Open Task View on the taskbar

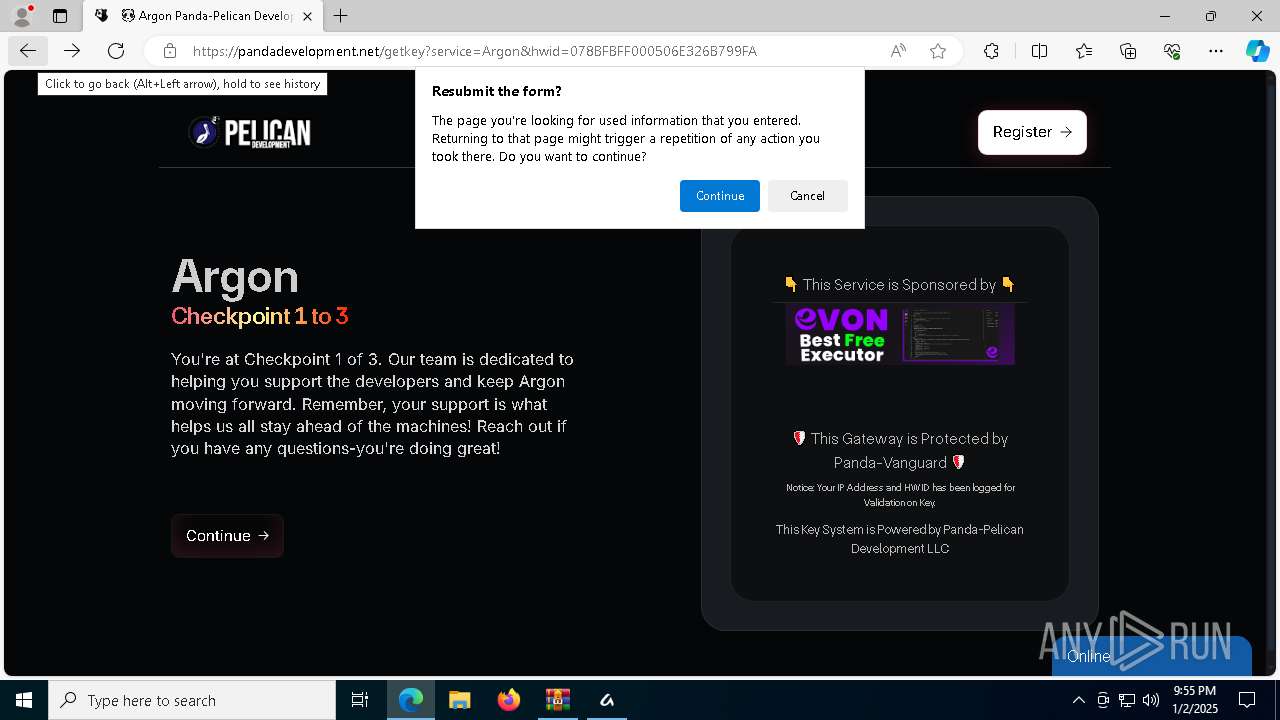(360, 700)
